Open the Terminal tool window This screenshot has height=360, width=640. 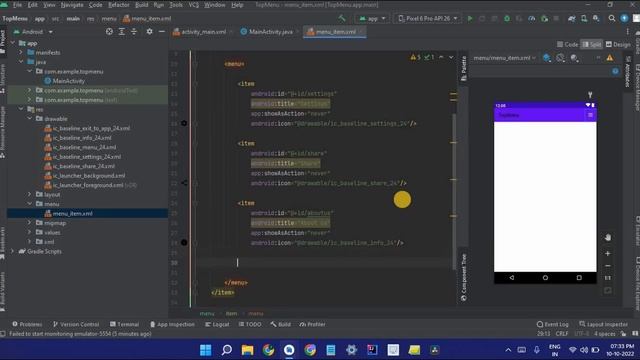pyautogui.click(x=124, y=324)
